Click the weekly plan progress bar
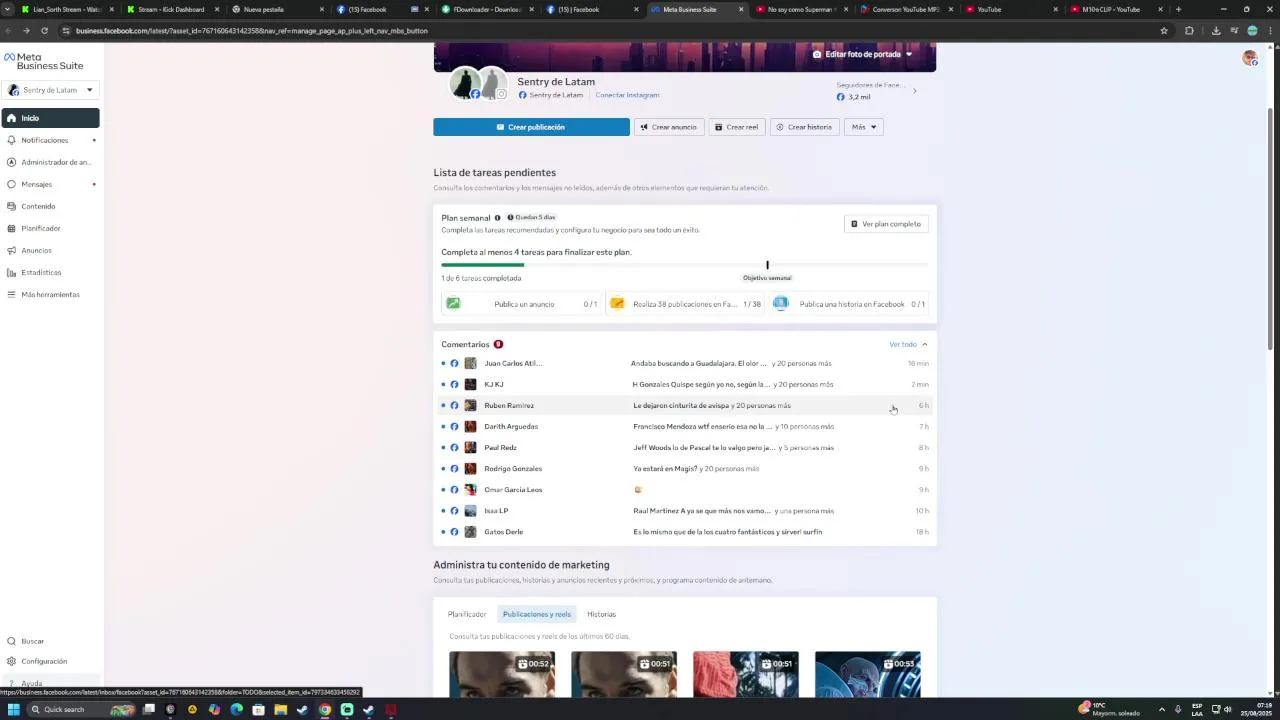The height and width of the screenshot is (720, 1280). tap(684, 265)
